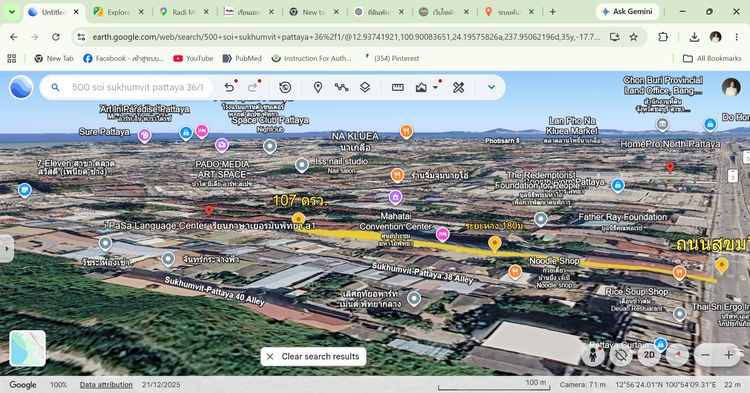Expand the toolbar chevron down
The height and width of the screenshot is (393, 750).
(x=491, y=87)
